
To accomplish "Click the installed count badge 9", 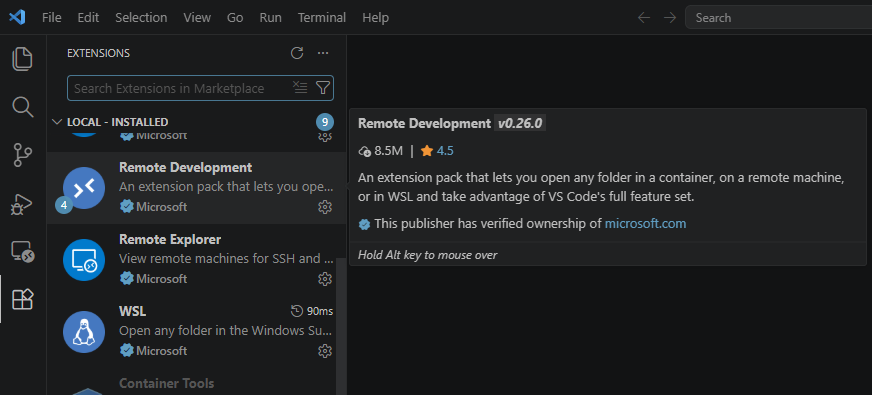I will pyautogui.click(x=325, y=122).
